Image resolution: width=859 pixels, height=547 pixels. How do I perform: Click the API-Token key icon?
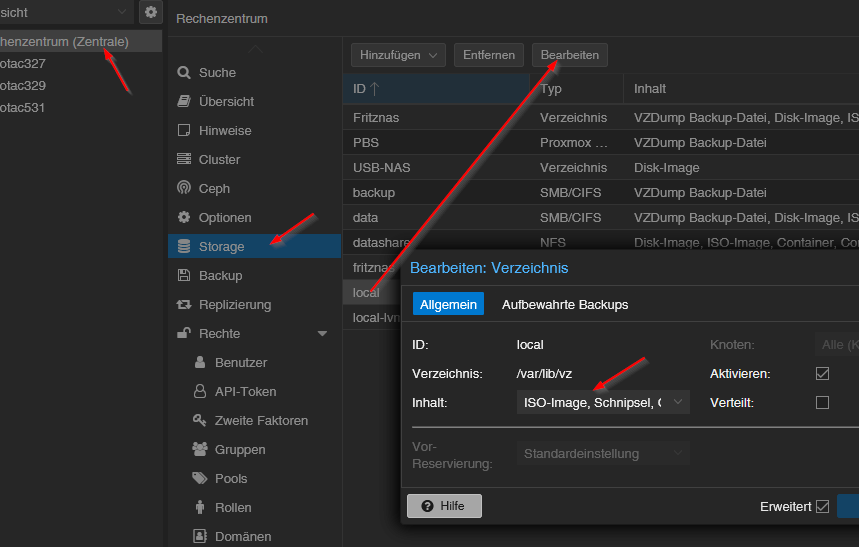199,392
